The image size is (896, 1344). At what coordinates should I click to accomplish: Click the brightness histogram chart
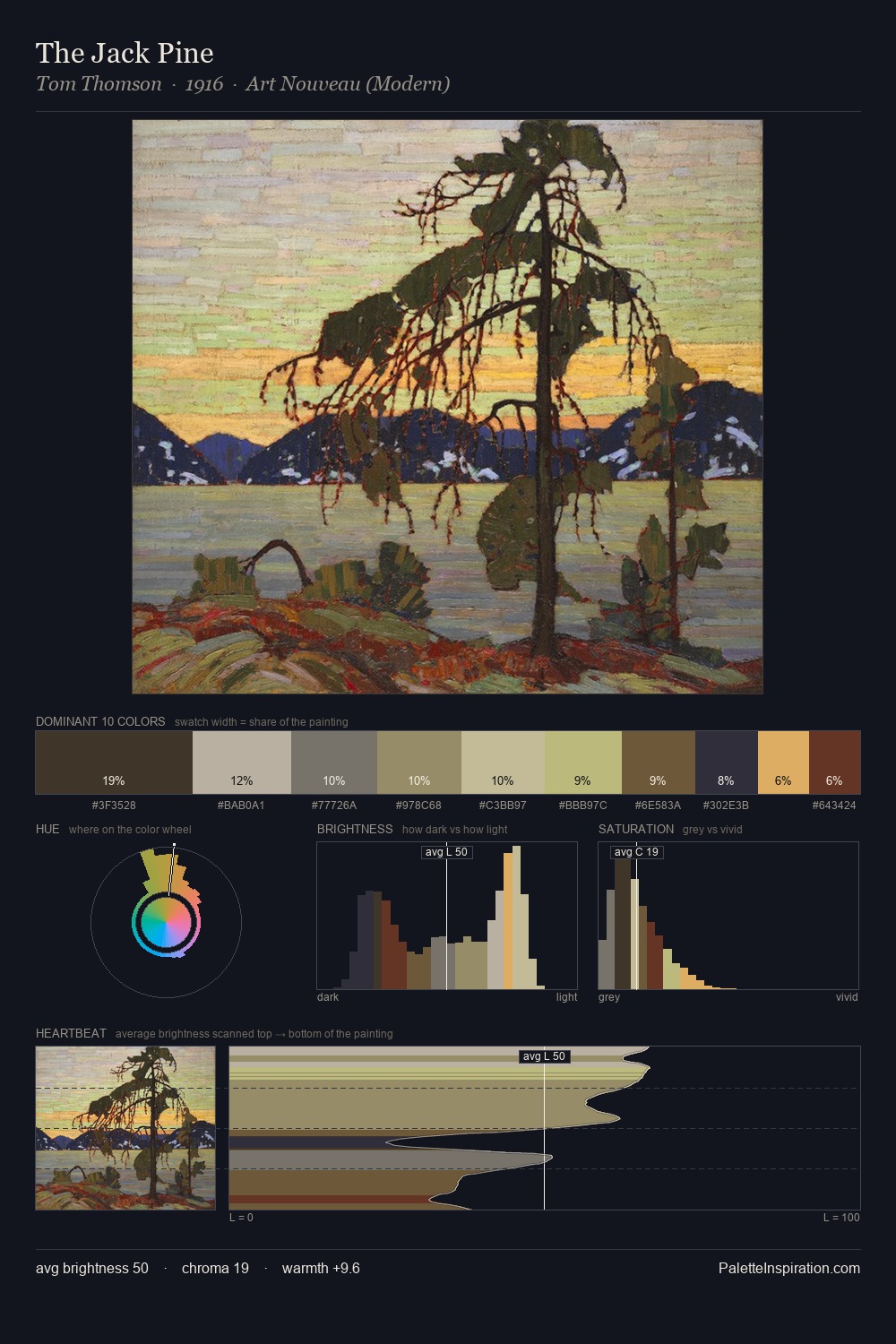447,916
